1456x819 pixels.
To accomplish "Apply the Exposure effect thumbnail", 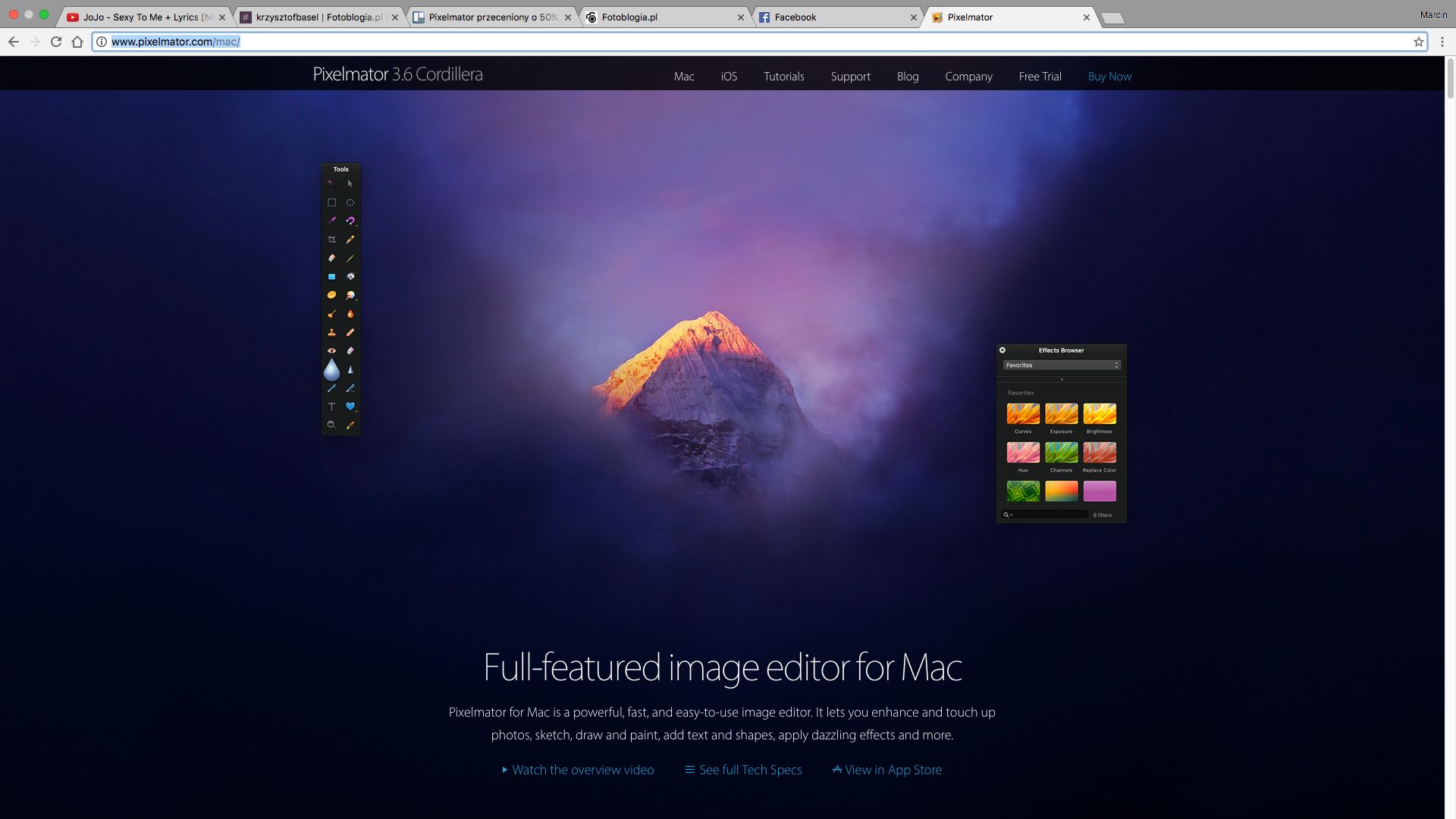I will click(x=1061, y=413).
